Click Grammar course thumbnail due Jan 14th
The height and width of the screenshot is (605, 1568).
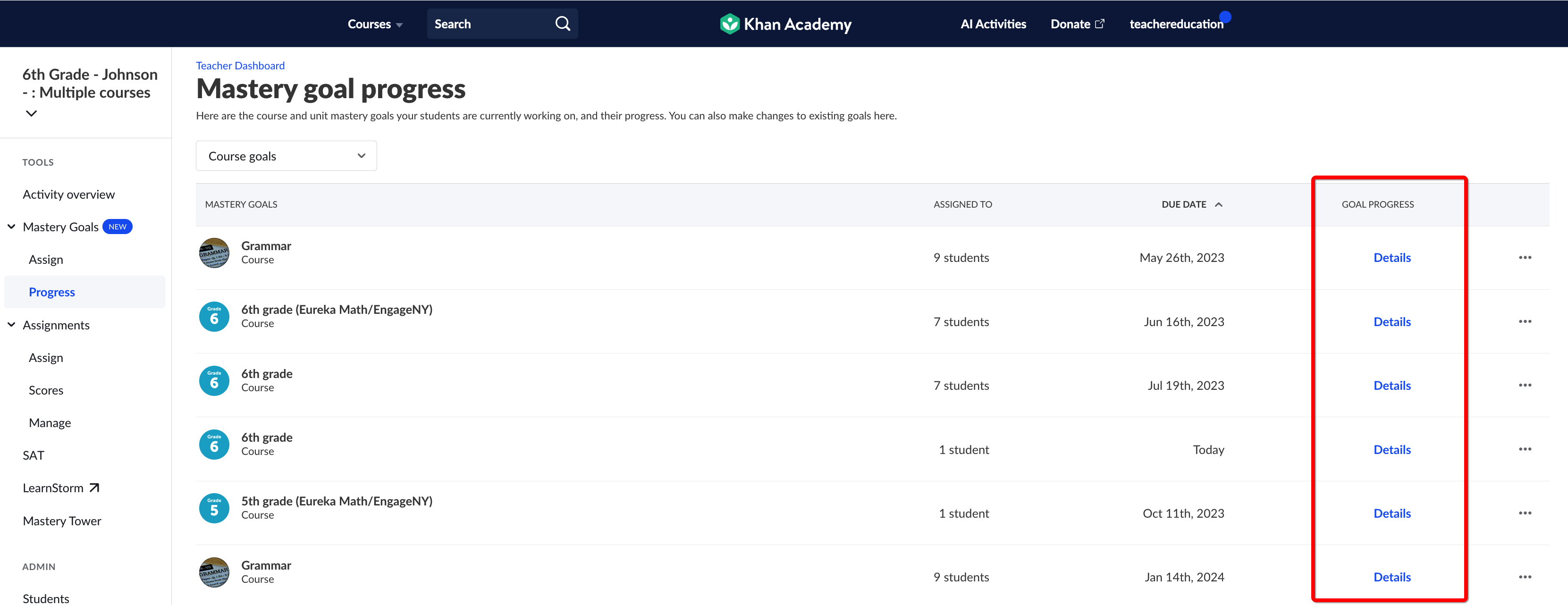214,572
